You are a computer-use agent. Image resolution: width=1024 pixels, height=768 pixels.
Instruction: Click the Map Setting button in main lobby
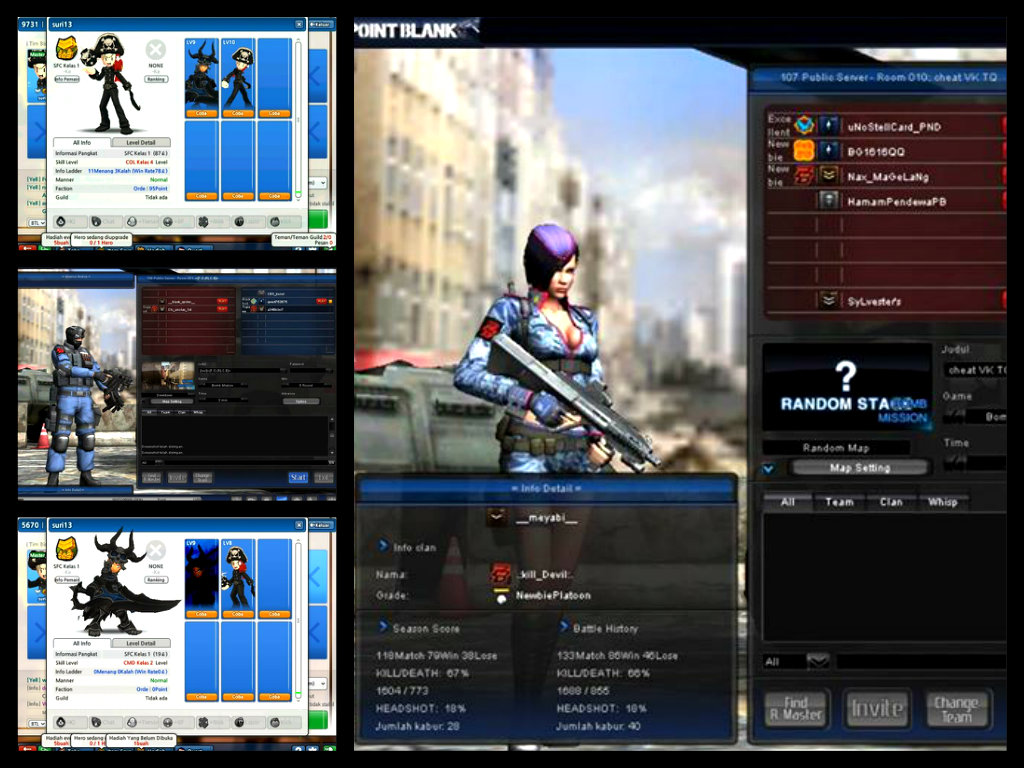(x=859, y=468)
